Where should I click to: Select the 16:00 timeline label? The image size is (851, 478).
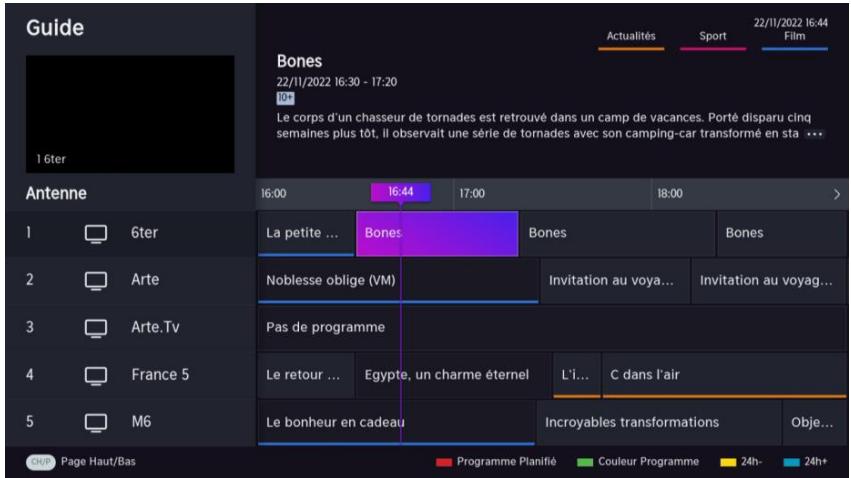[x=274, y=194]
